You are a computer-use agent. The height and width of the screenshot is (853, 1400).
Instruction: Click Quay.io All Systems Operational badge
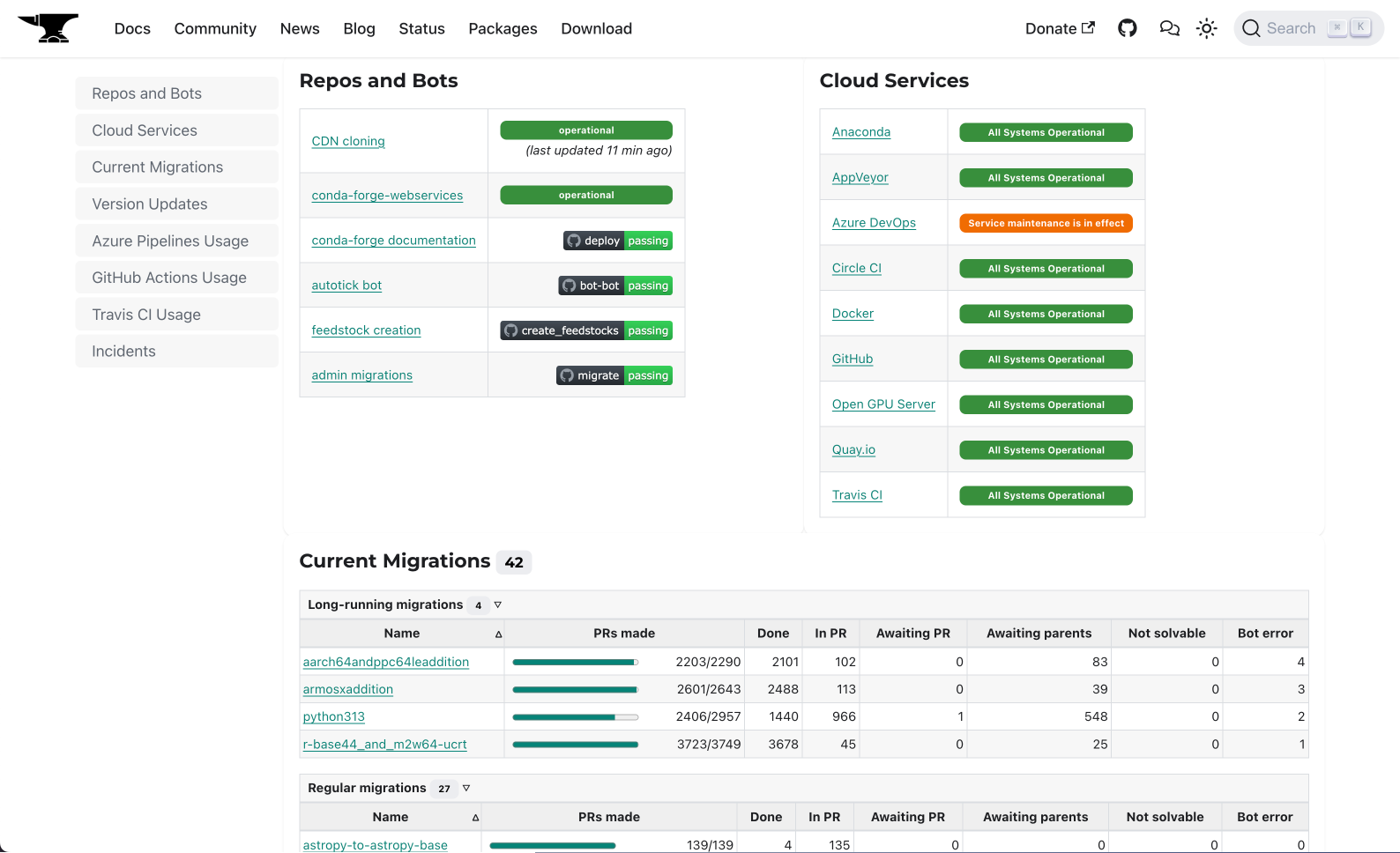click(x=1046, y=450)
